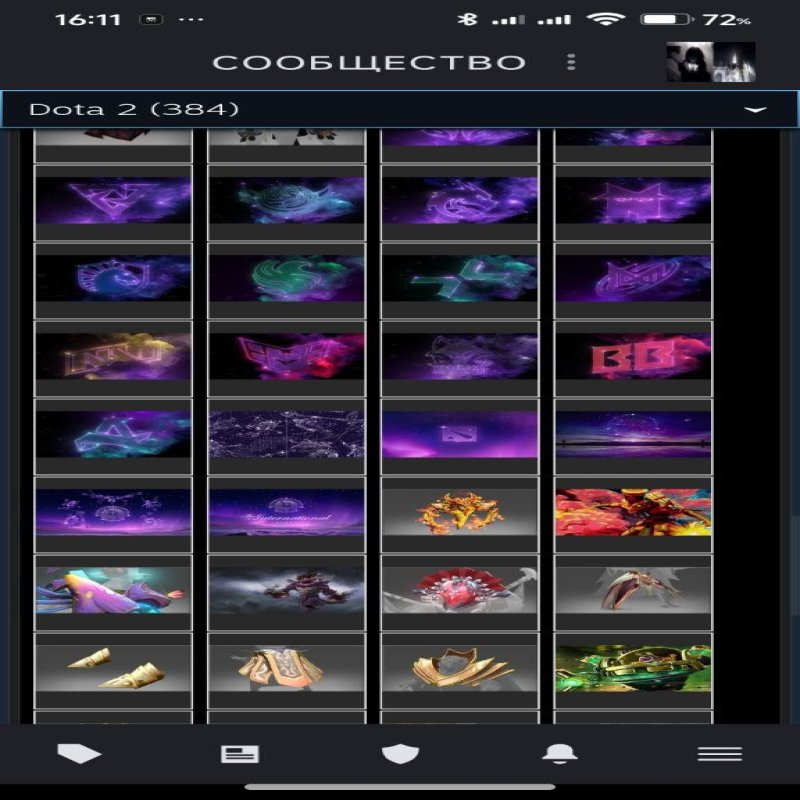Click the white arrow on Dota 2 dropdown

[755, 110]
